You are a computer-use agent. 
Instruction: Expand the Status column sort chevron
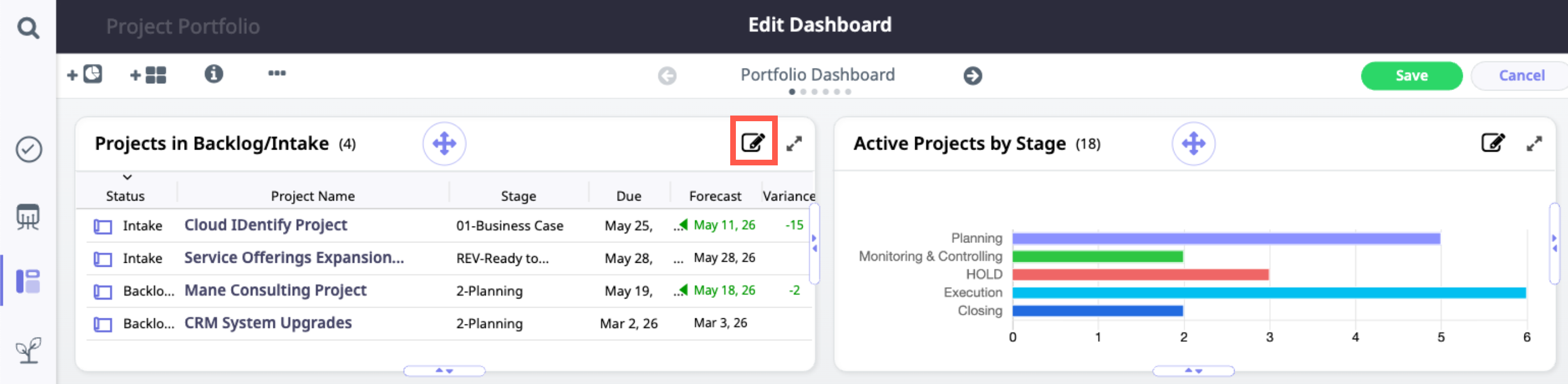pos(127,177)
